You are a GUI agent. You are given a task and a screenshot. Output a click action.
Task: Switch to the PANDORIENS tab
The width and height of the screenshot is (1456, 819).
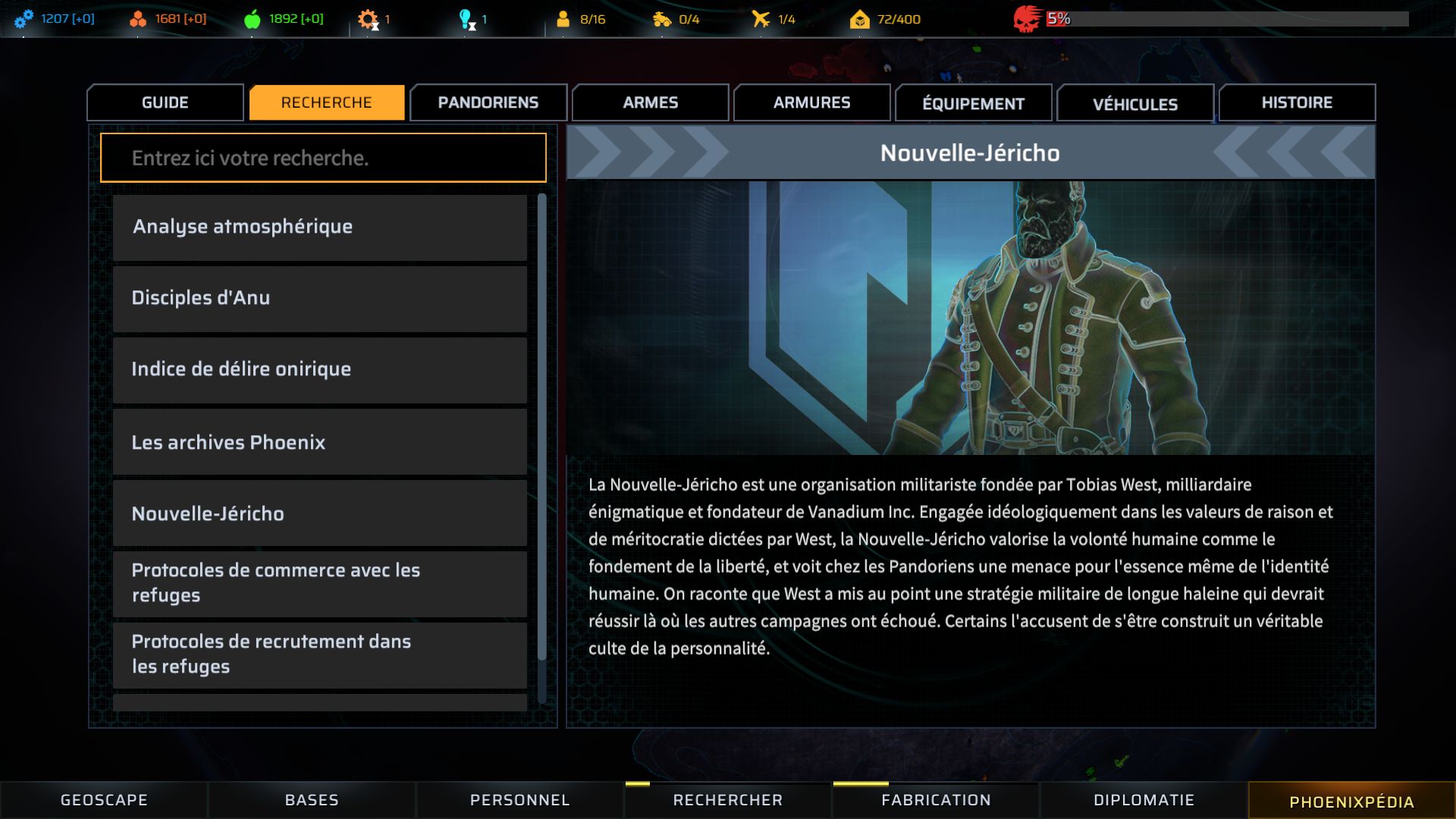(x=488, y=102)
